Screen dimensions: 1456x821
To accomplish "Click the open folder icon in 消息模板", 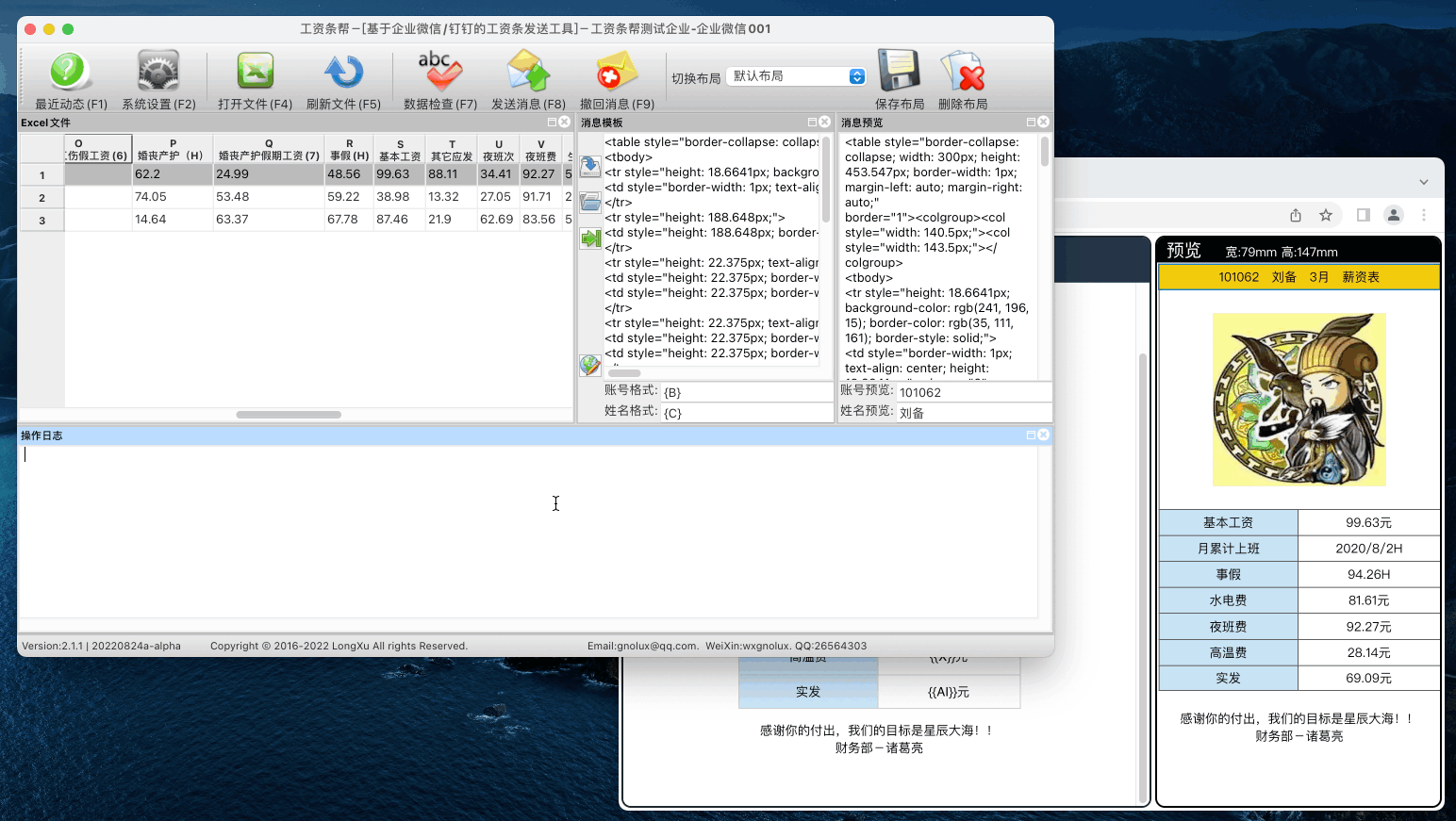I will (x=590, y=202).
